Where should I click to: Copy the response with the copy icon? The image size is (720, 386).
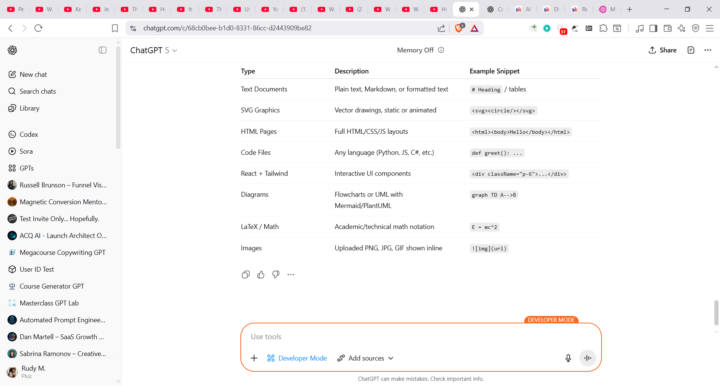(246, 274)
